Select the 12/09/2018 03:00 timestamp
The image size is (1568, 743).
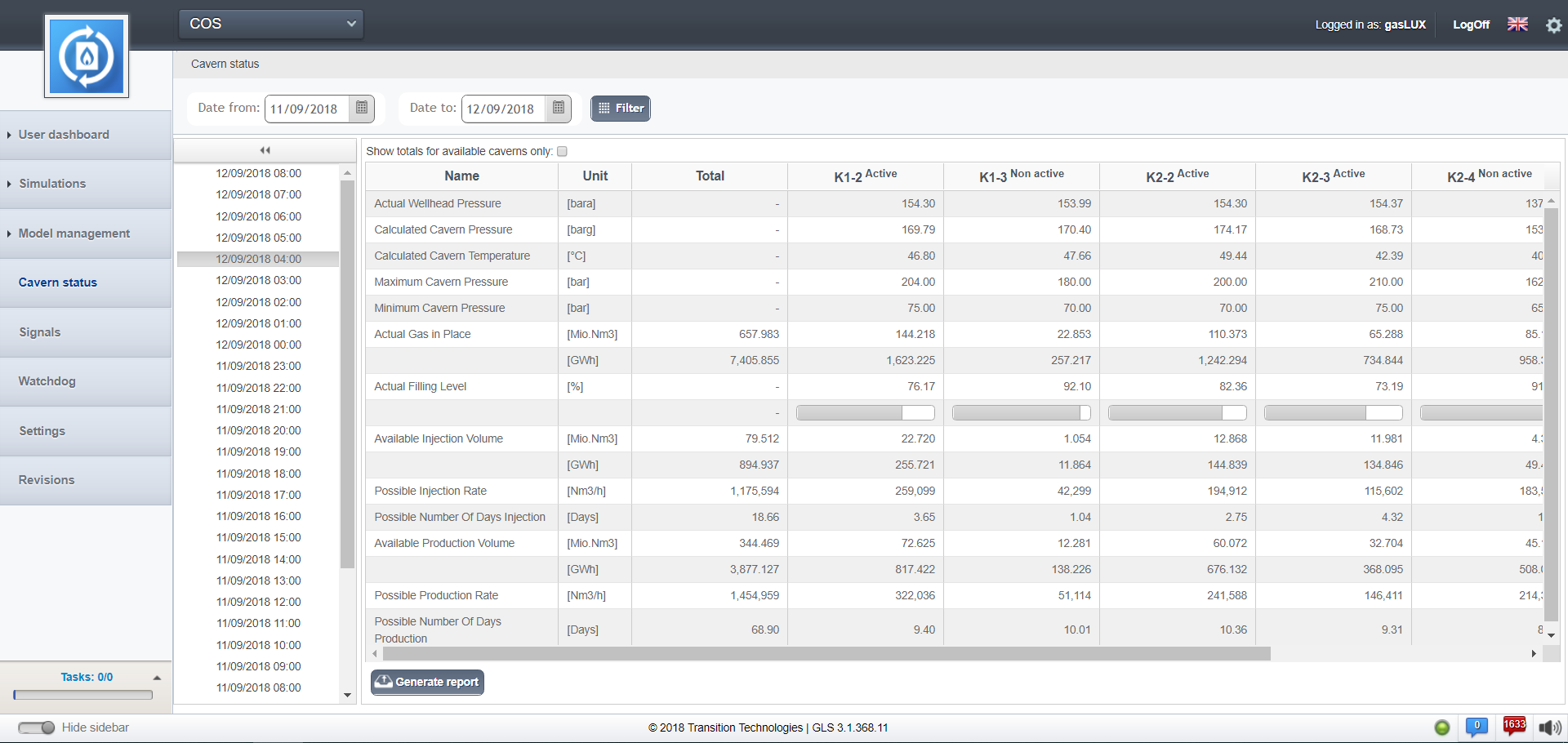(258, 281)
